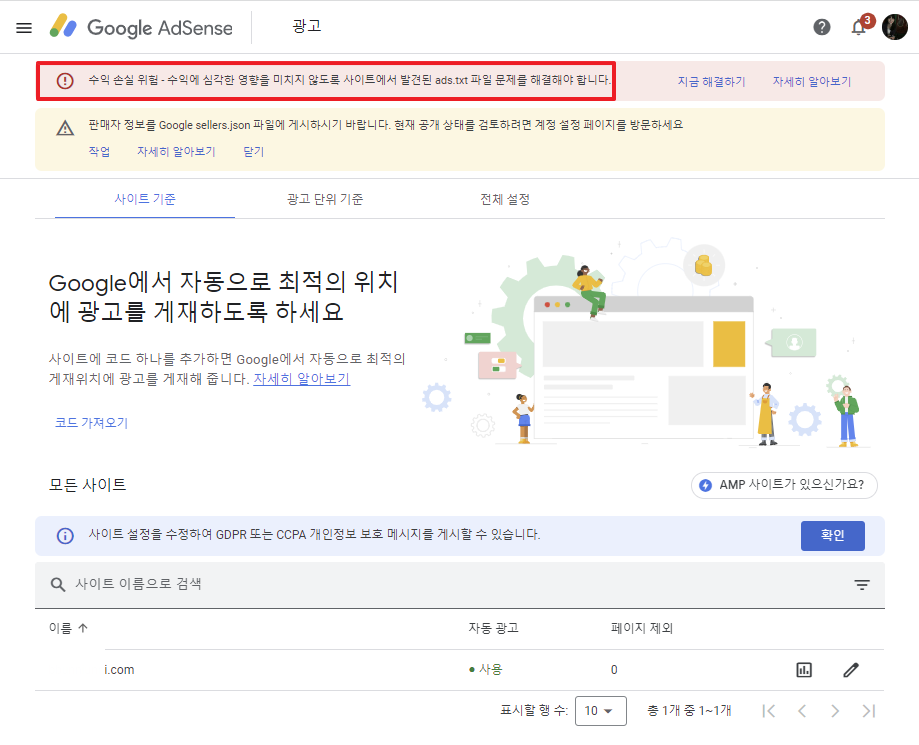Edit i.com with the pencil icon

click(x=851, y=670)
